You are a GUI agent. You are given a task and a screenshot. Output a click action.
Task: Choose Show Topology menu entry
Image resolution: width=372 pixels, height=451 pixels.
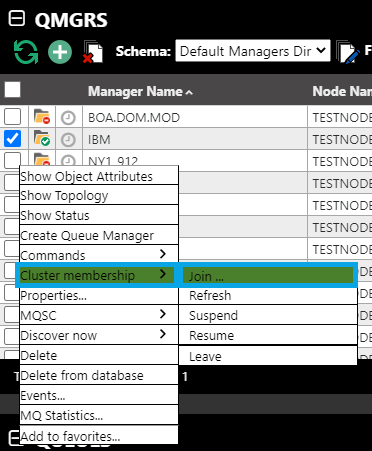(x=99, y=195)
